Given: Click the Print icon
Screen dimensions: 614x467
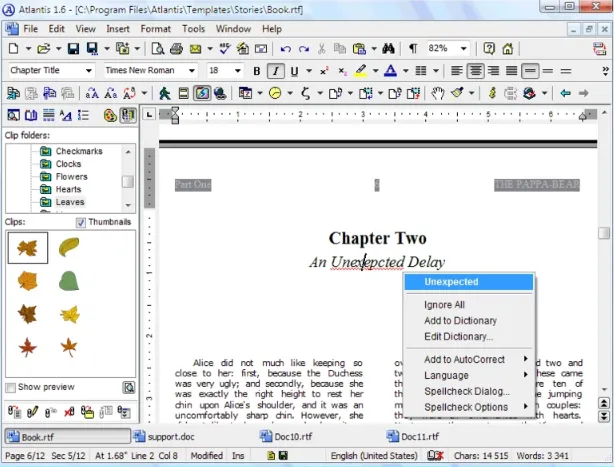Looking at the screenshot, I should [x=176, y=49].
